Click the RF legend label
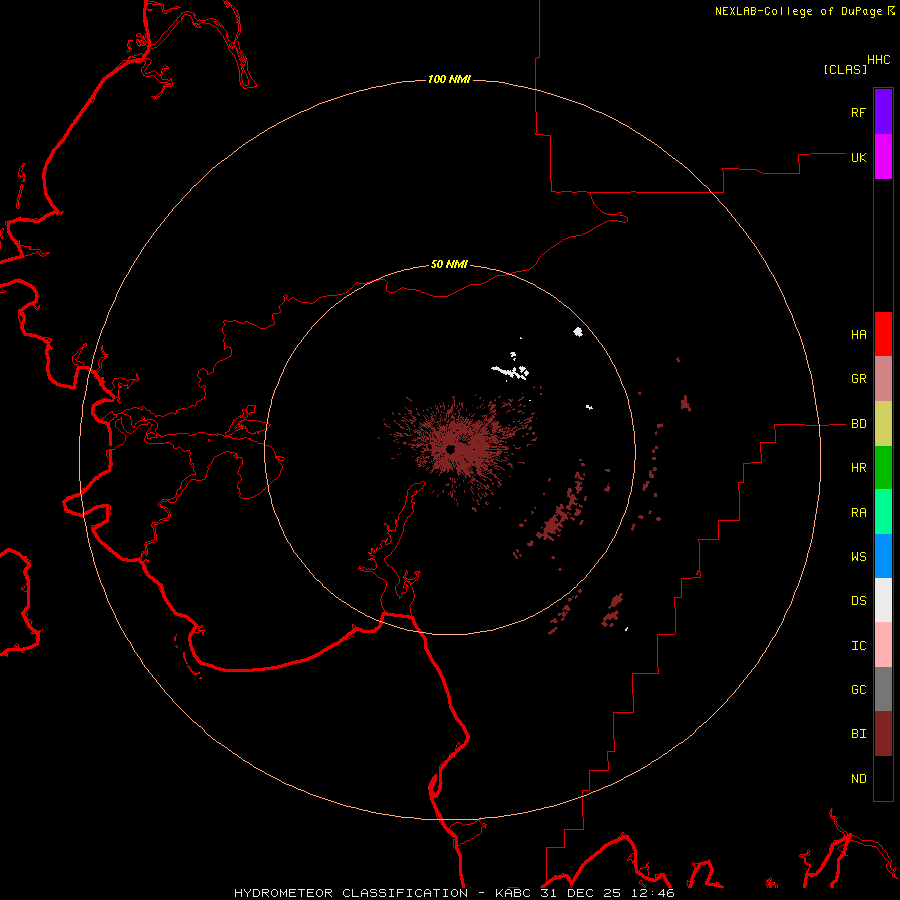This screenshot has width=900, height=900. tap(858, 112)
